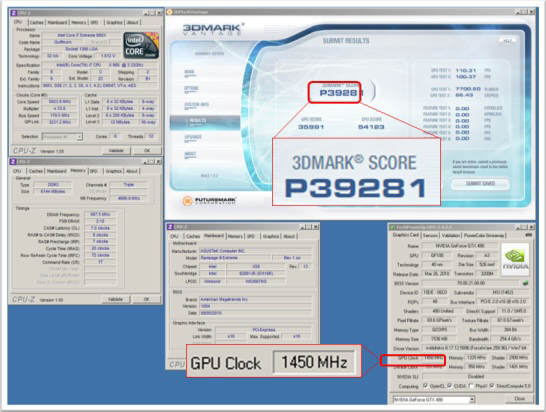Click the Manufacturer field in CPU-Z Mainboard window
Viewport: 546px width, 412px height.
(255, 251)
